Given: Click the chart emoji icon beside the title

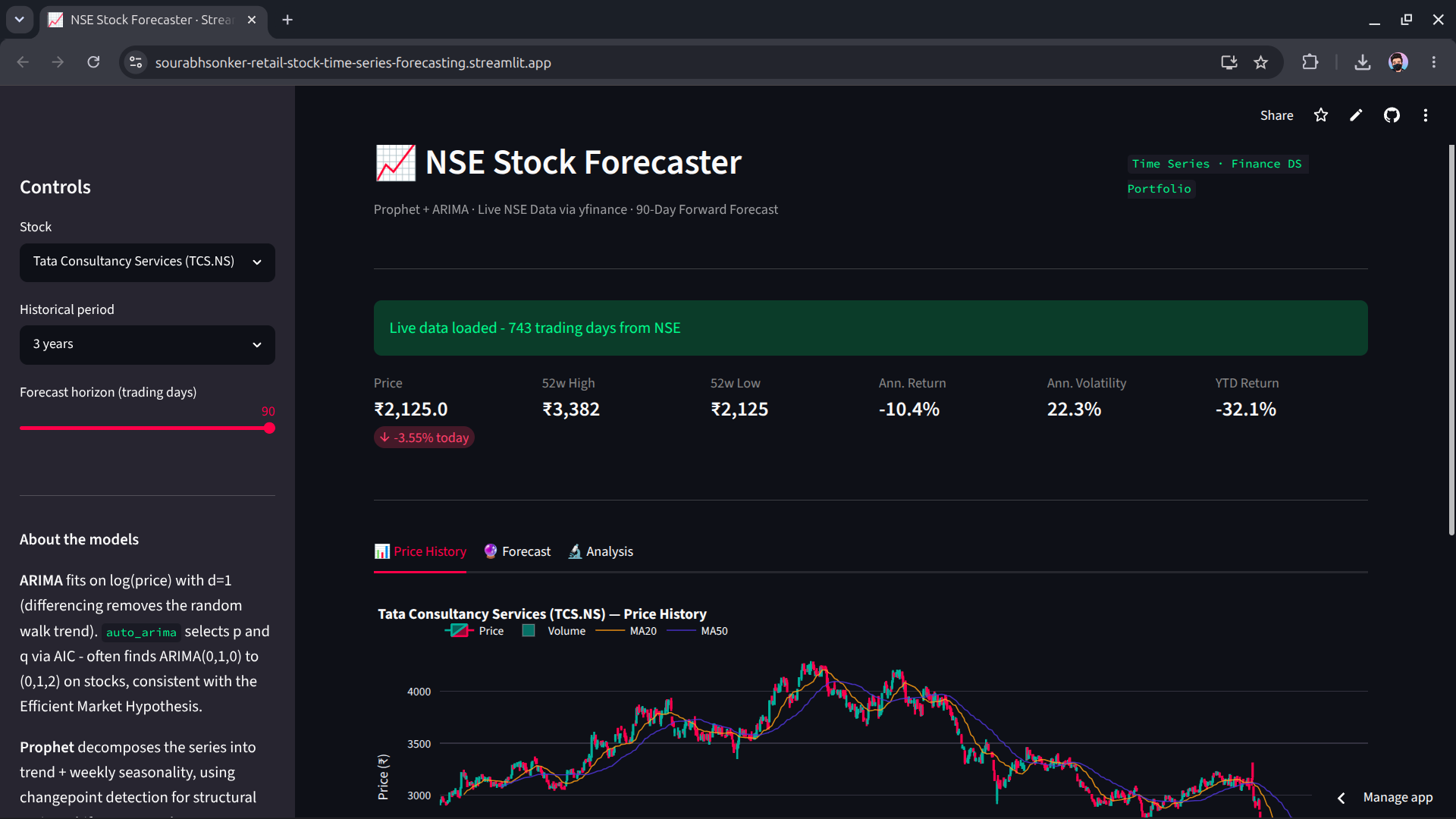Looking at the screenshot, I should pyautogui.click(x=396, y=163).
